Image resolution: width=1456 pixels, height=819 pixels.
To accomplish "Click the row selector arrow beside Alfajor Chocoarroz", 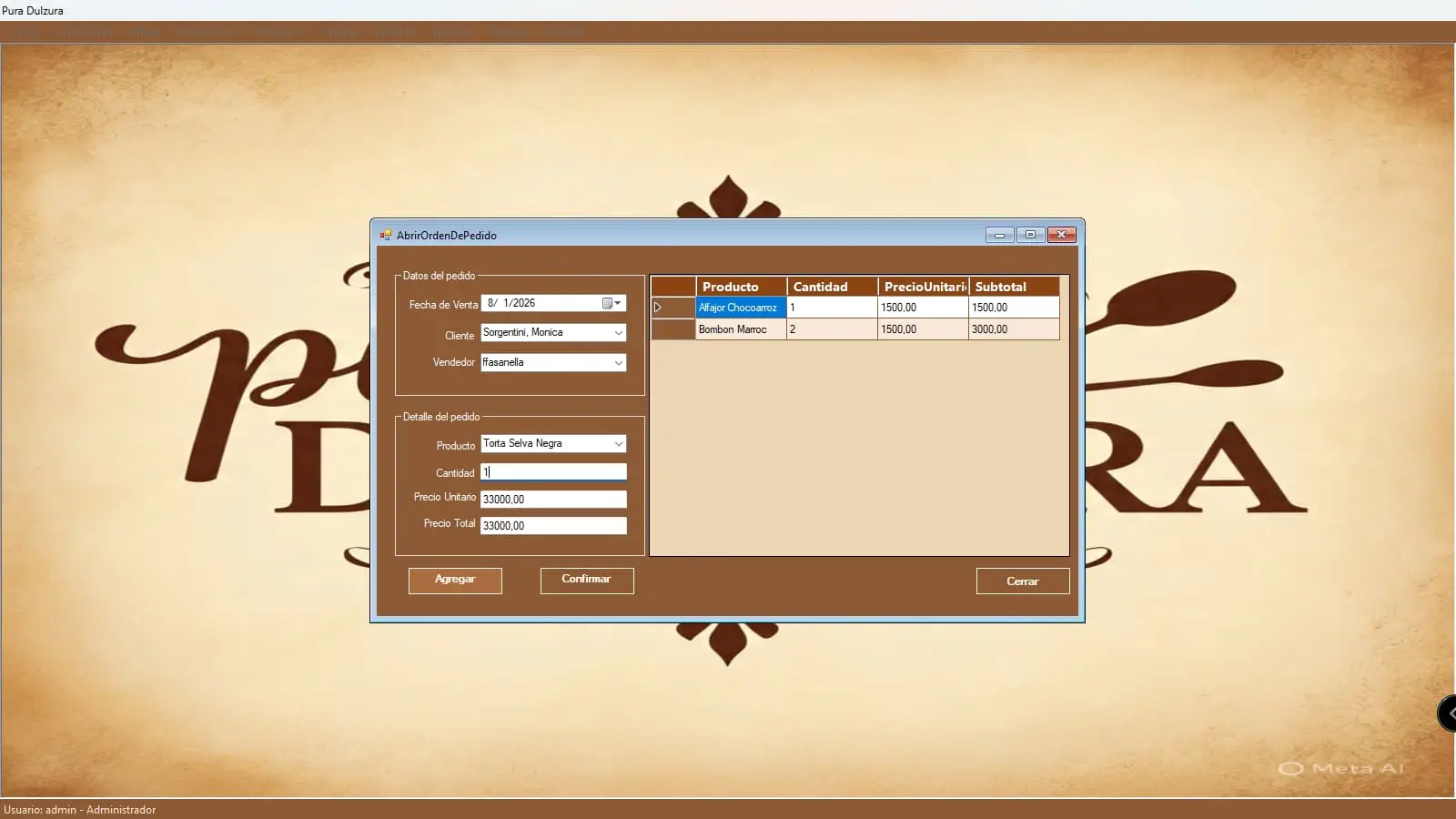I will pos(658,308).
